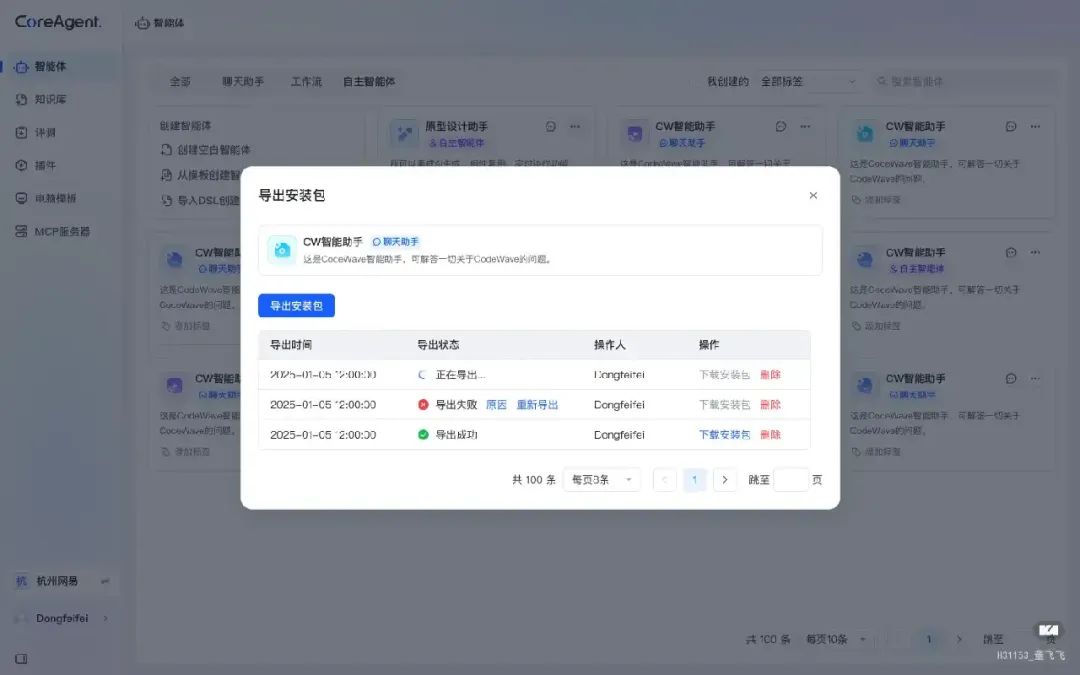1080x675 pixels.
Task: Delete the 正在导出 row
Action: tap(770, 375)
